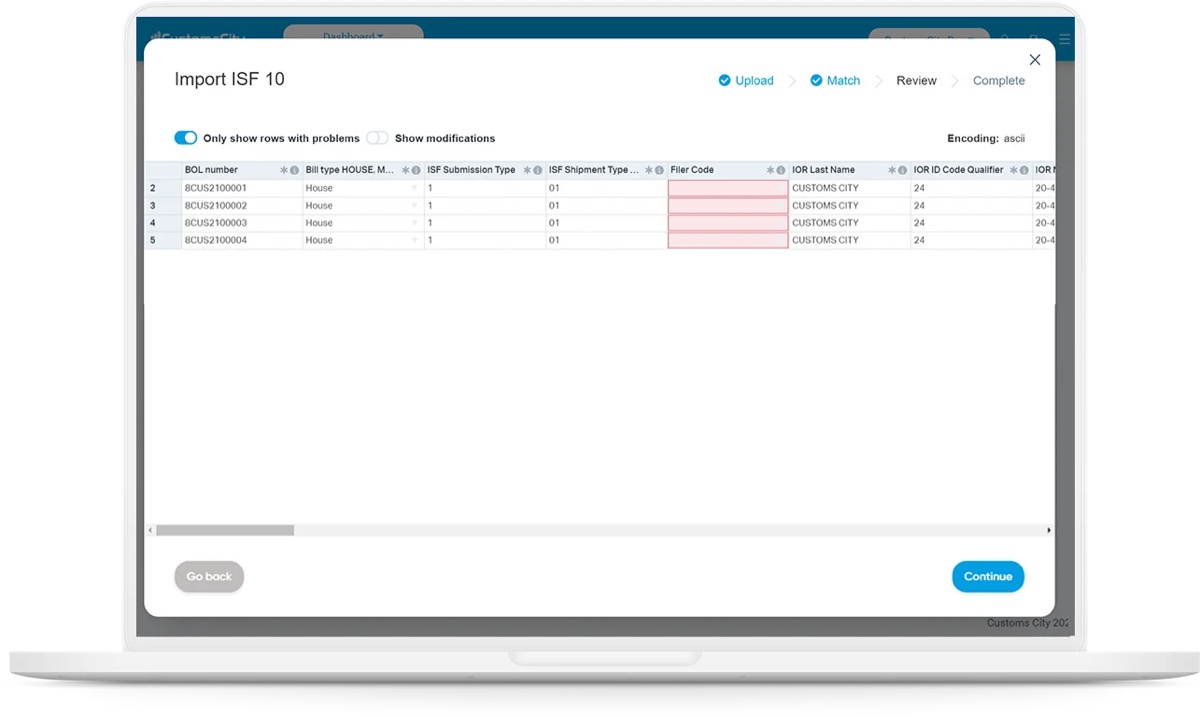The height and width of the screenshot is (717, 1200).
Task: Select row number 5 header
Action: click(163, 240)
